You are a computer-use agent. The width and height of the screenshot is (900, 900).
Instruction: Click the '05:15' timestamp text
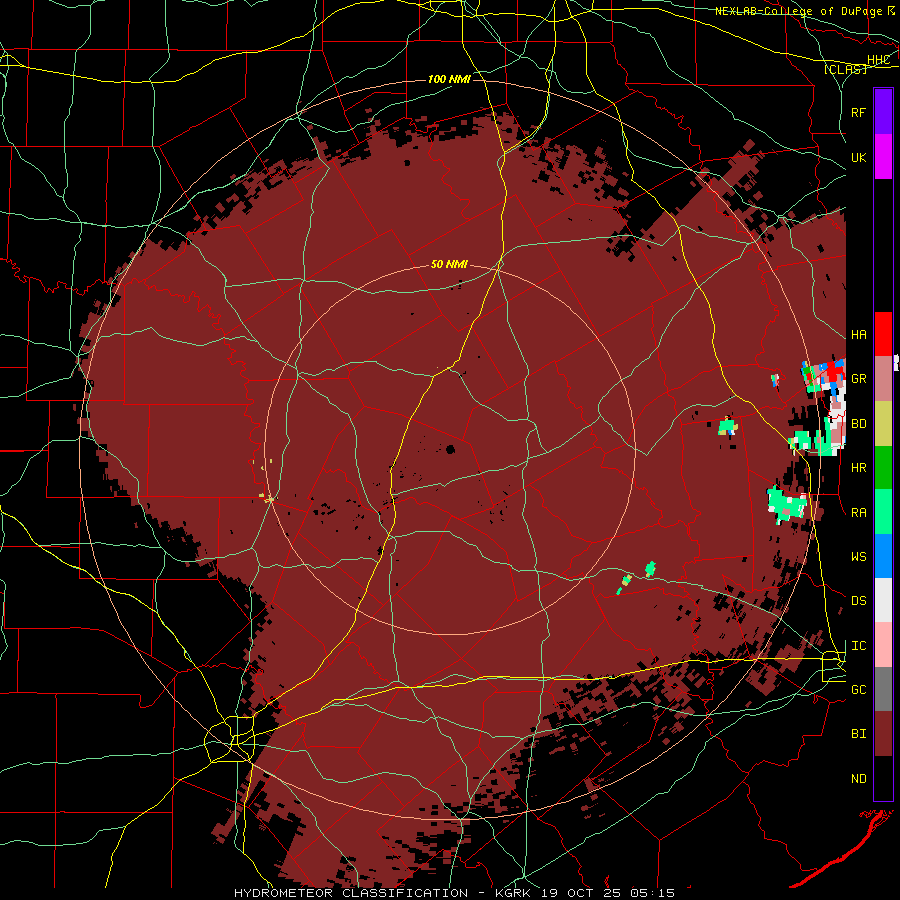tap(651, 893)
